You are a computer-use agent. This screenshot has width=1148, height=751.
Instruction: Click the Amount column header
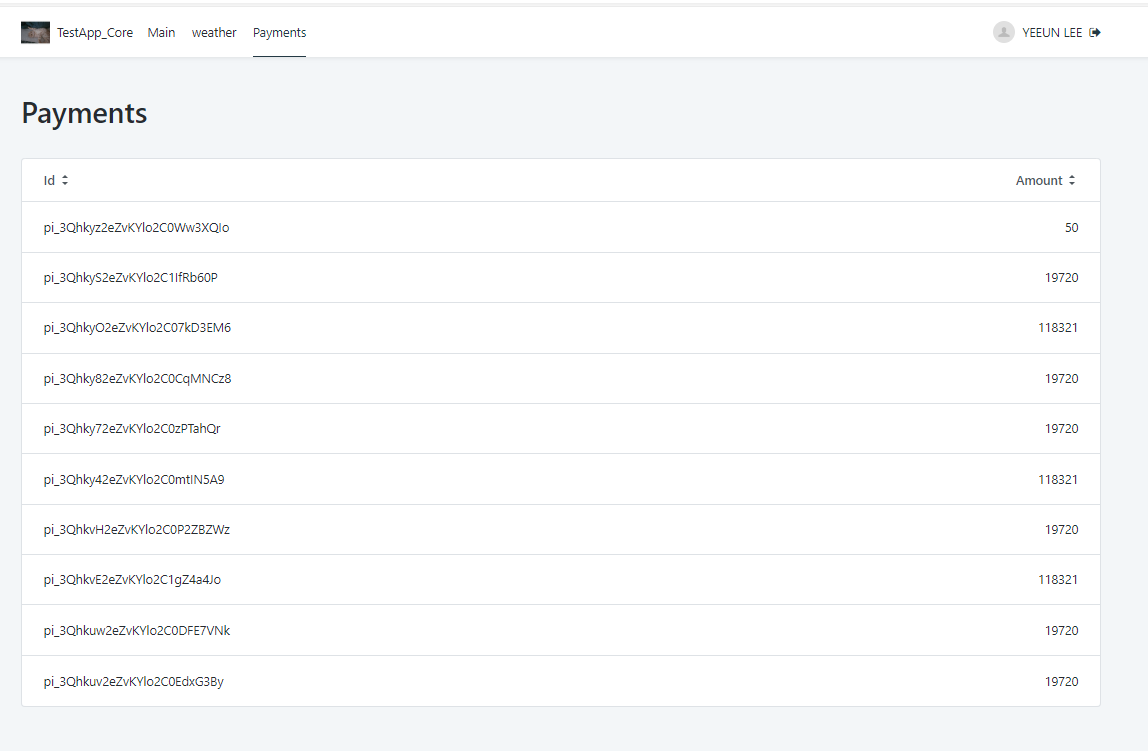[1039, 180]
